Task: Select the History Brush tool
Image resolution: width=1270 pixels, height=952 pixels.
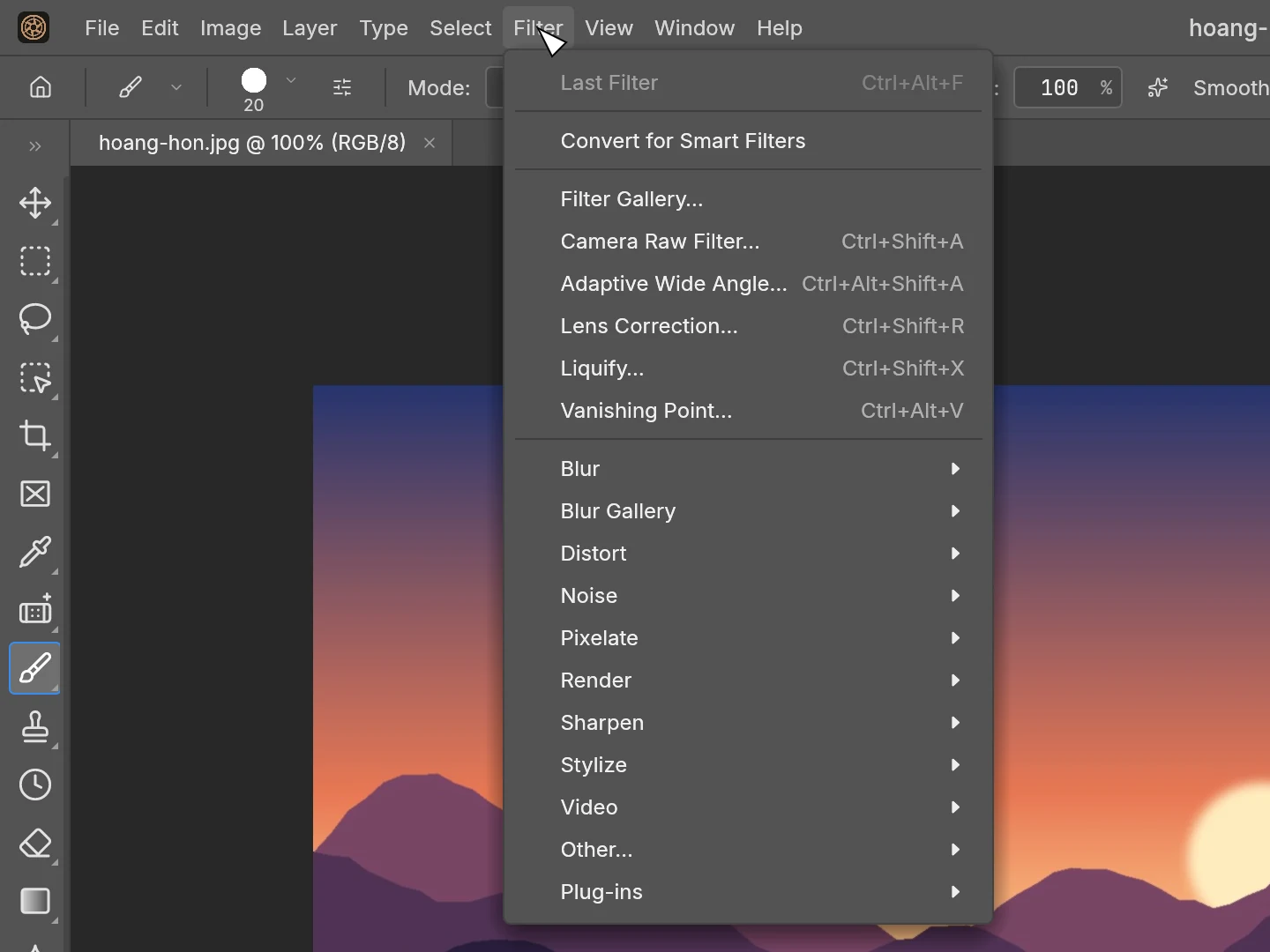Action: (x=35, y=785)
